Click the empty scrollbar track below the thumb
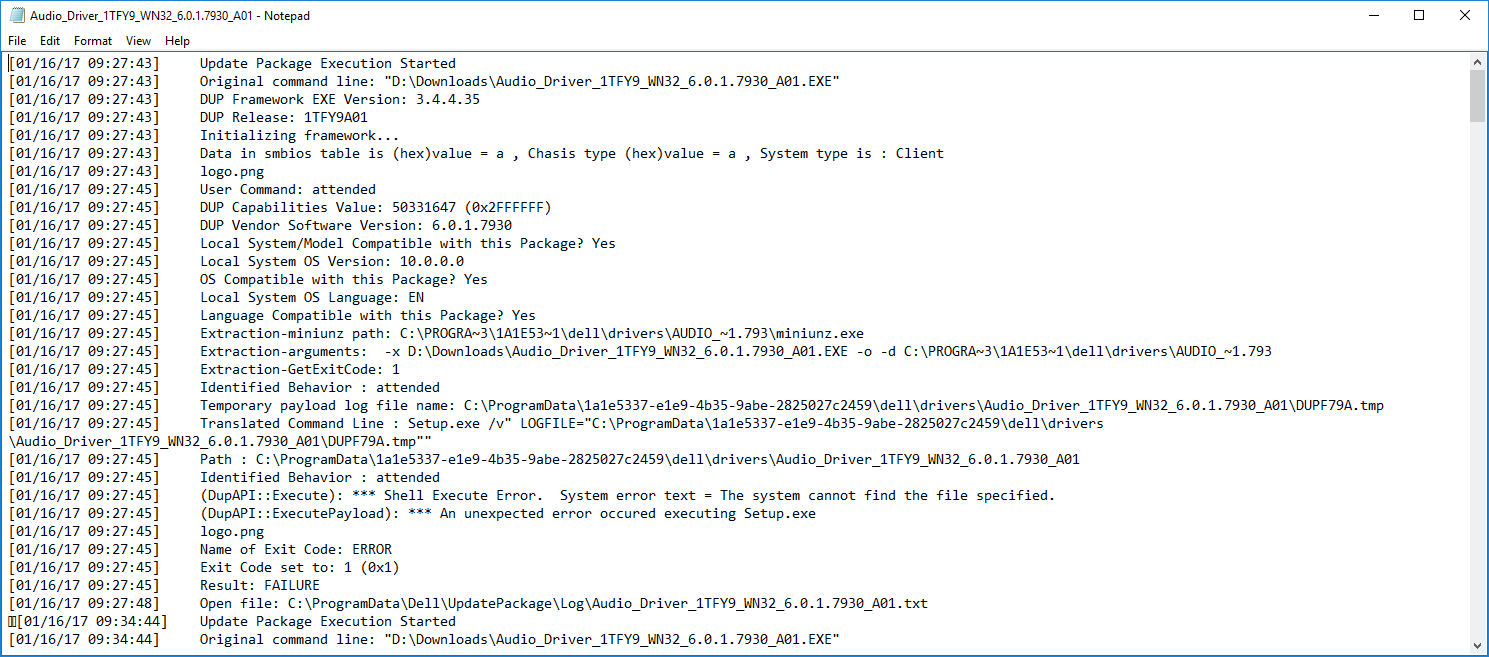1489x657 pixels. [x=1477, y=400]
